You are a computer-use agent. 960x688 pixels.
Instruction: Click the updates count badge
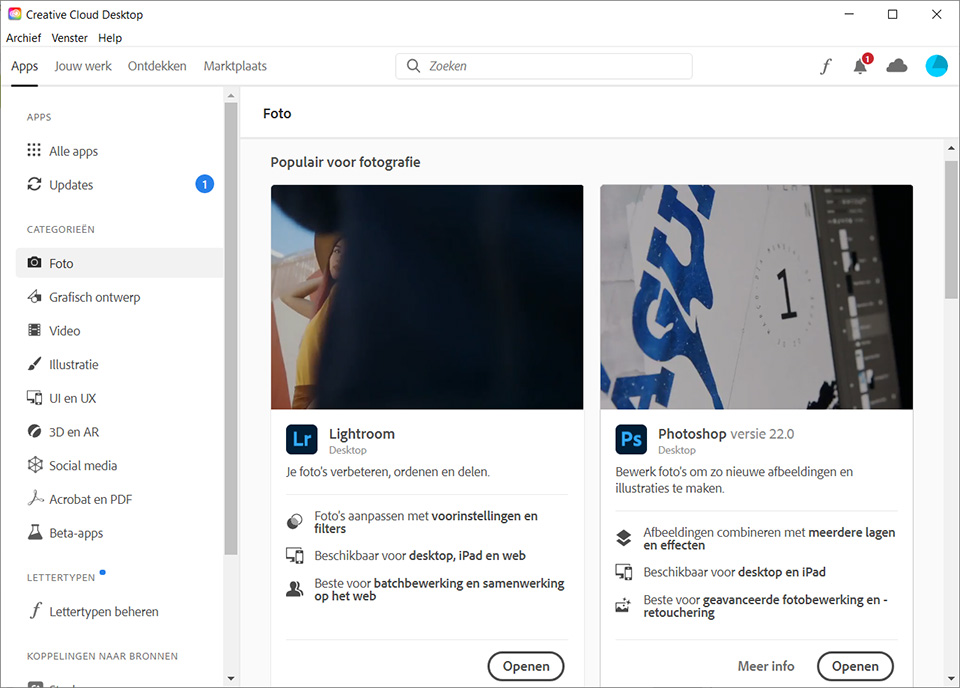click(x=204, y=184)
